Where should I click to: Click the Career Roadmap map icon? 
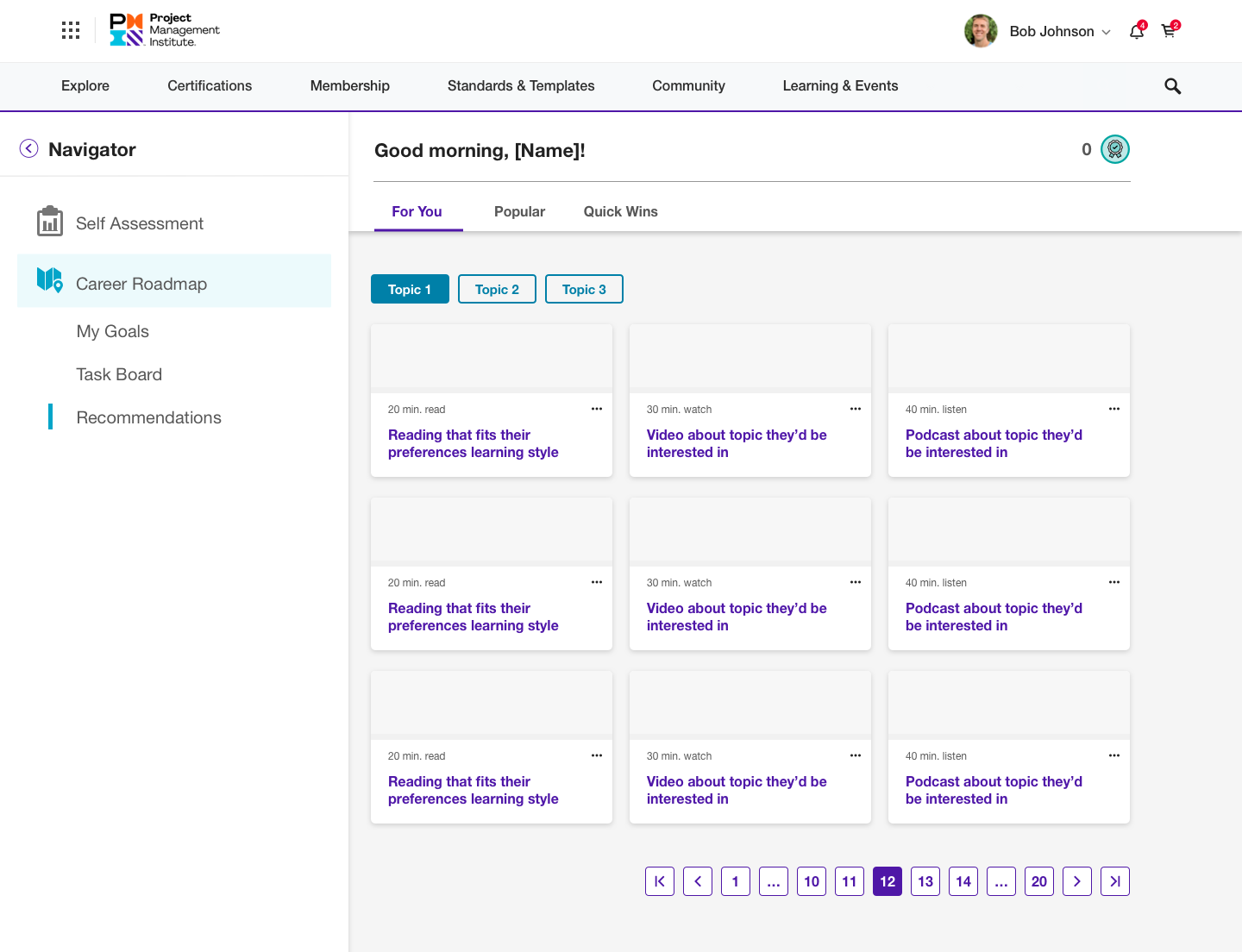[49, 280]
